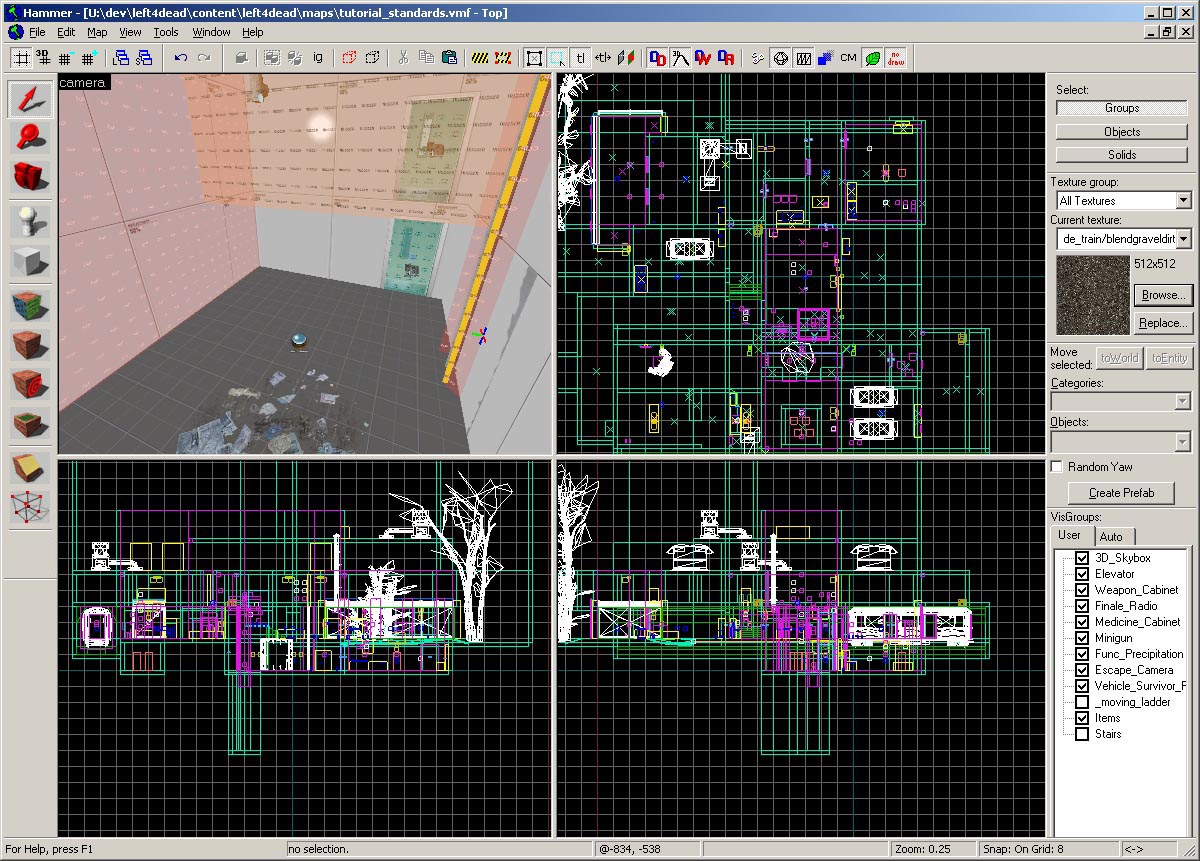Click the Objects select mode button
Viewport: 1200px width, 861px height.
point(1122,132)
